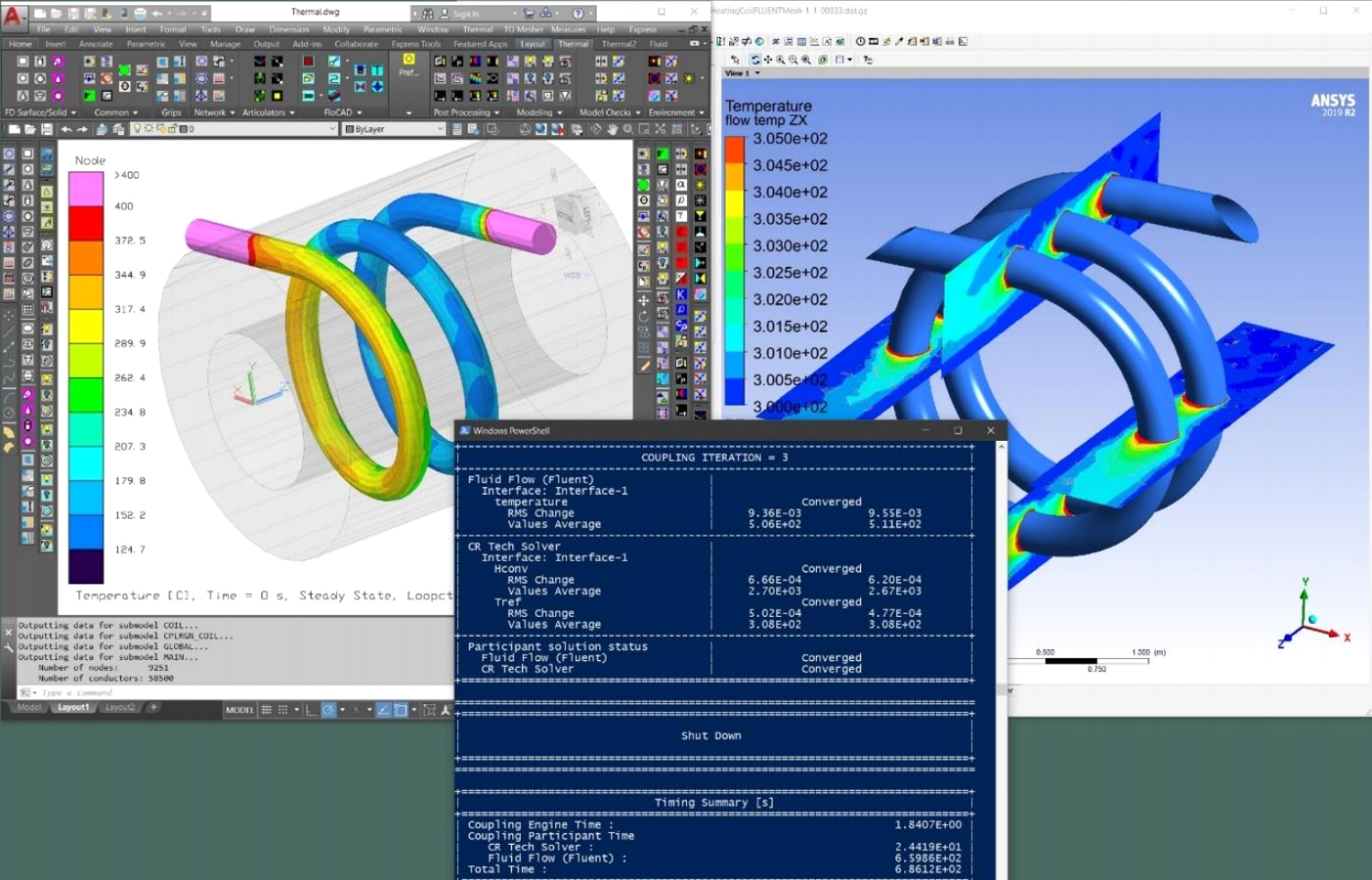Screen dimensions: 1372x880
Task: Switch to the Model drawing tab
Action: coord(30,708)
